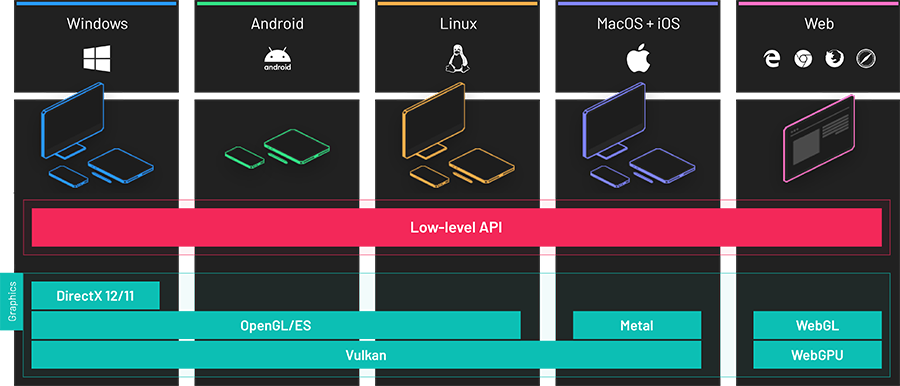Click the green Android tablet illustration

pos(297,145)
